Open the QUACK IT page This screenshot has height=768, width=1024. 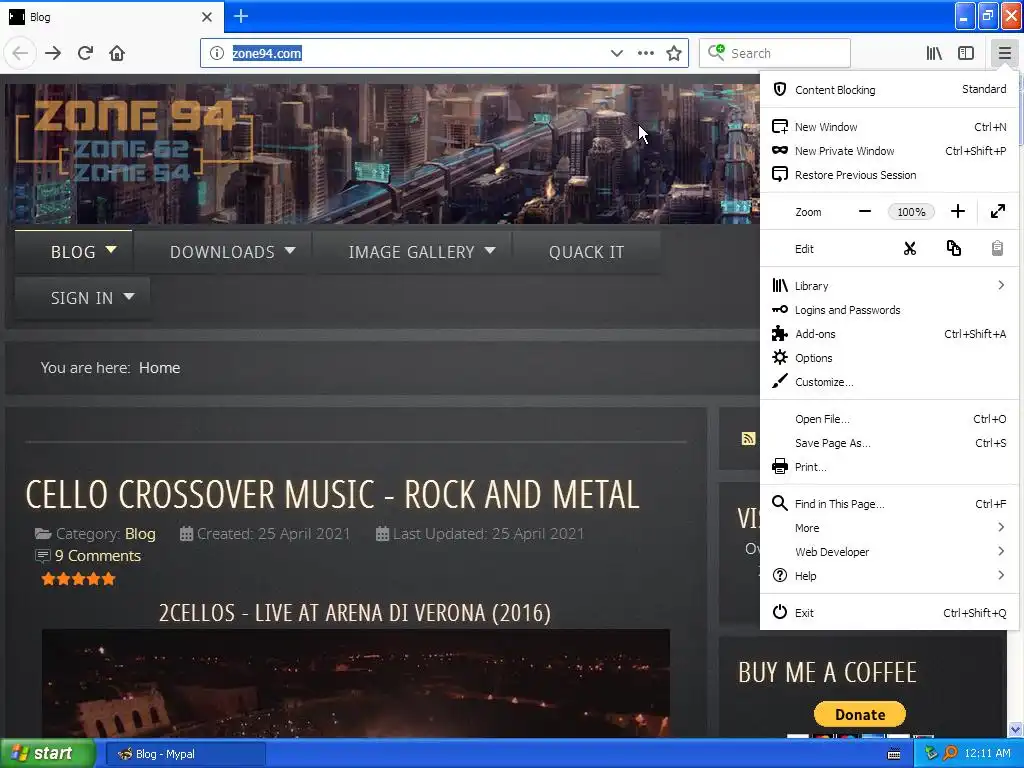[x=586, y=252]
